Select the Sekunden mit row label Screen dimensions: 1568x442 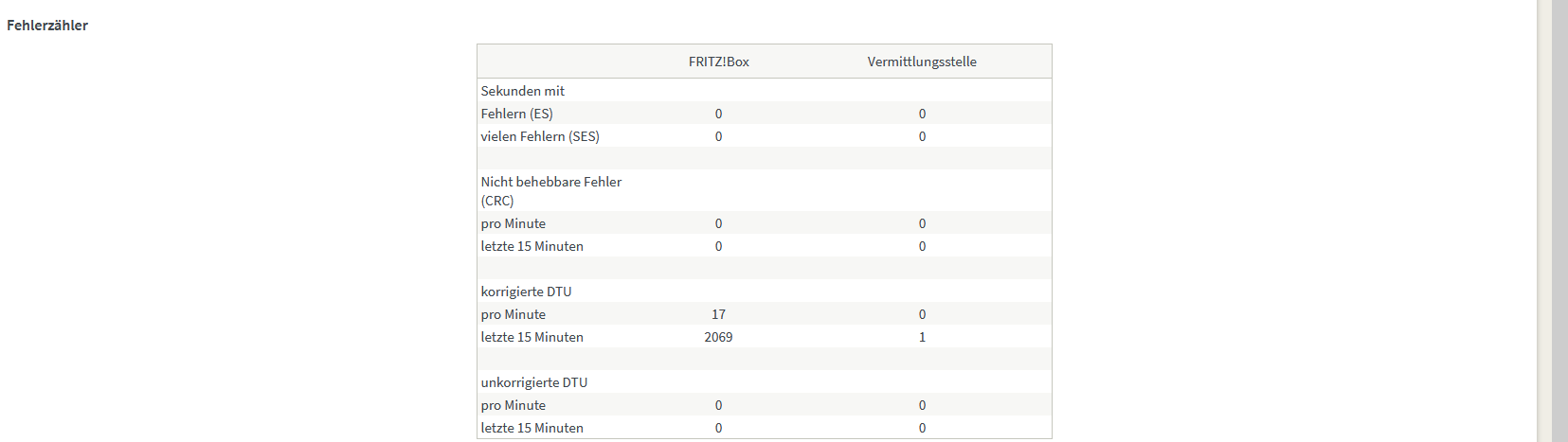[x=522, y=91]
